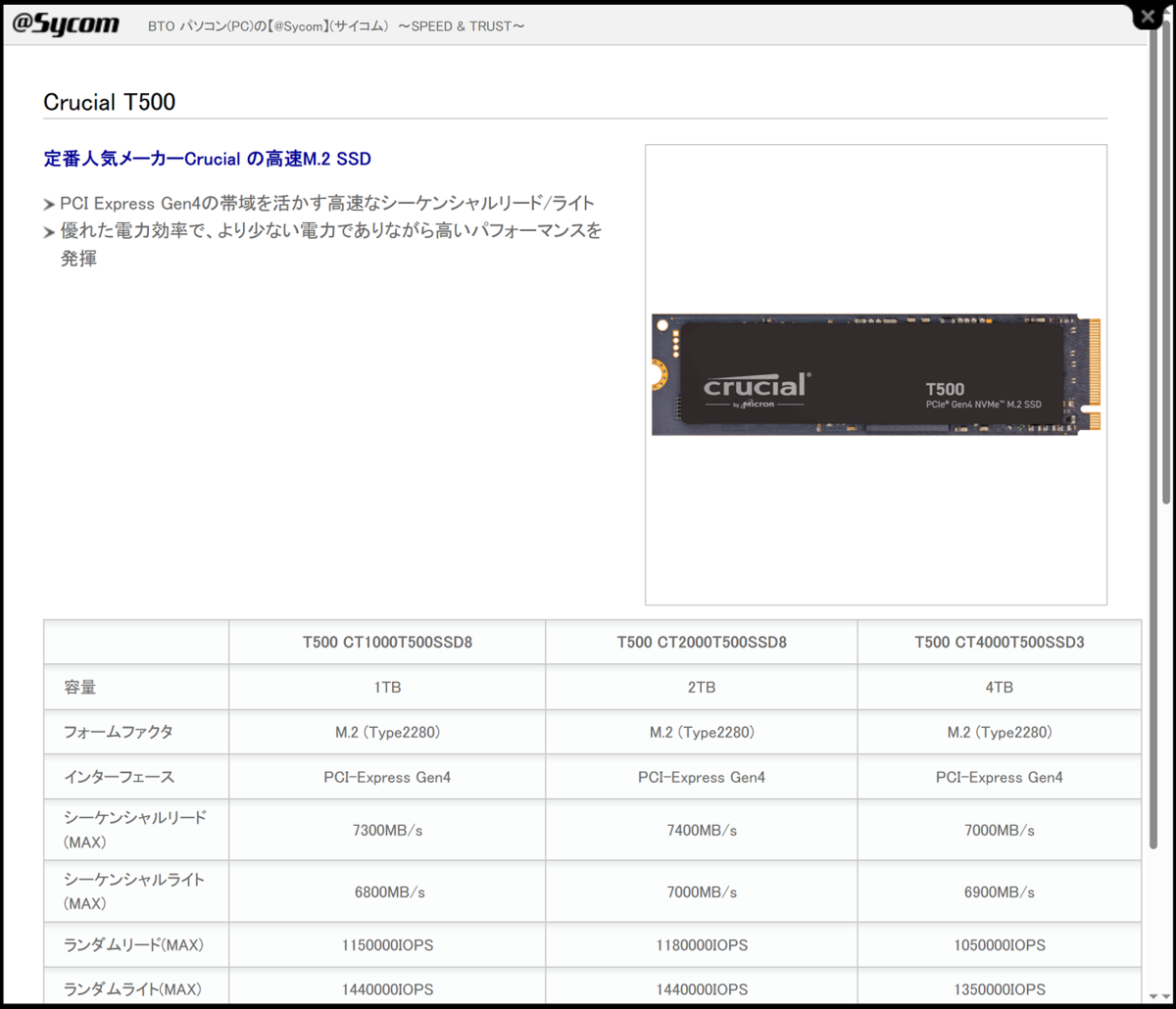Click the BTO パソコン(PC) header text link
1176x1009 pixels.
tap(336, 25)
